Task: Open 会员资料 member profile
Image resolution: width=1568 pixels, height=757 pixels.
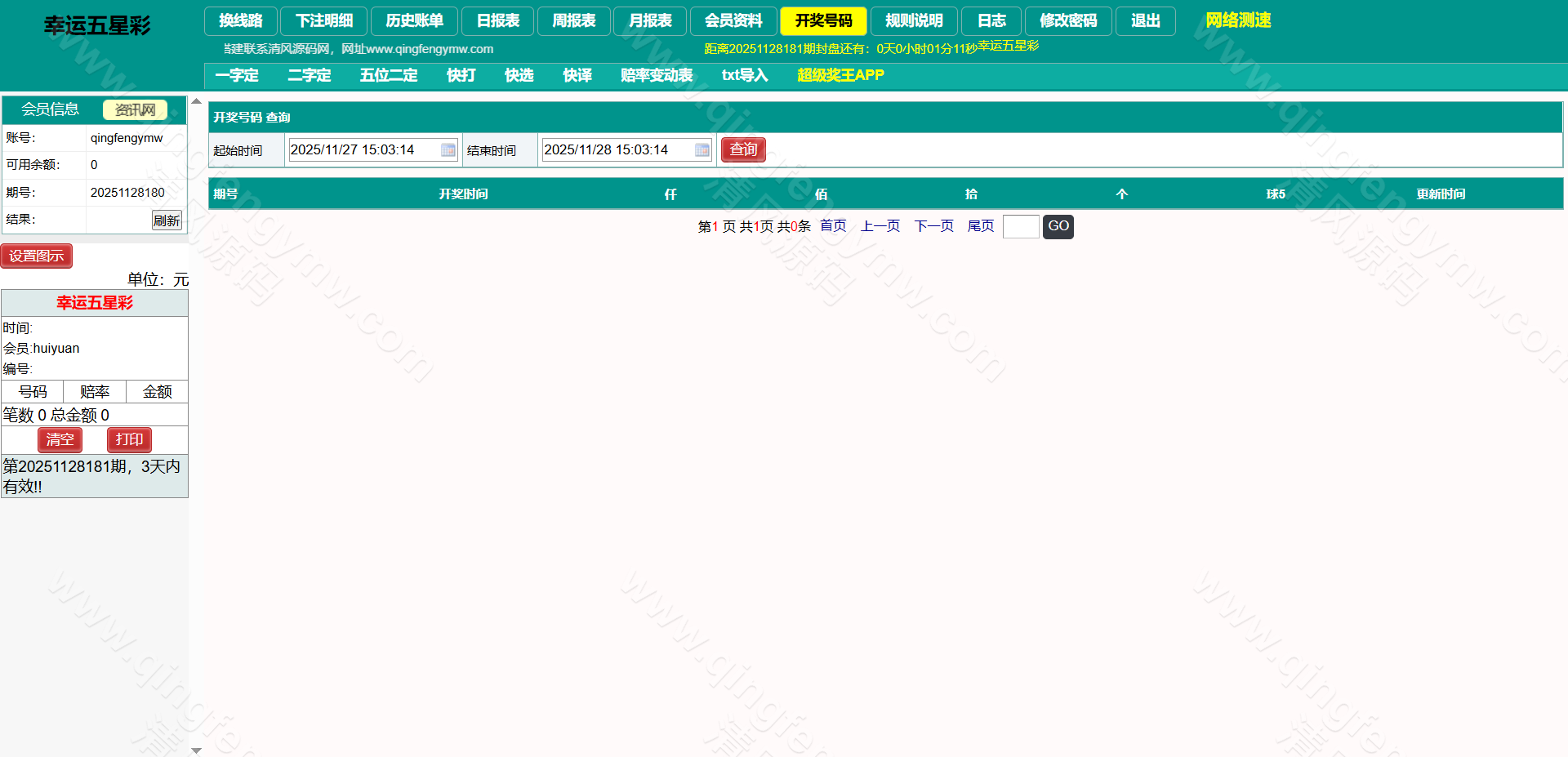Action: 734,21
